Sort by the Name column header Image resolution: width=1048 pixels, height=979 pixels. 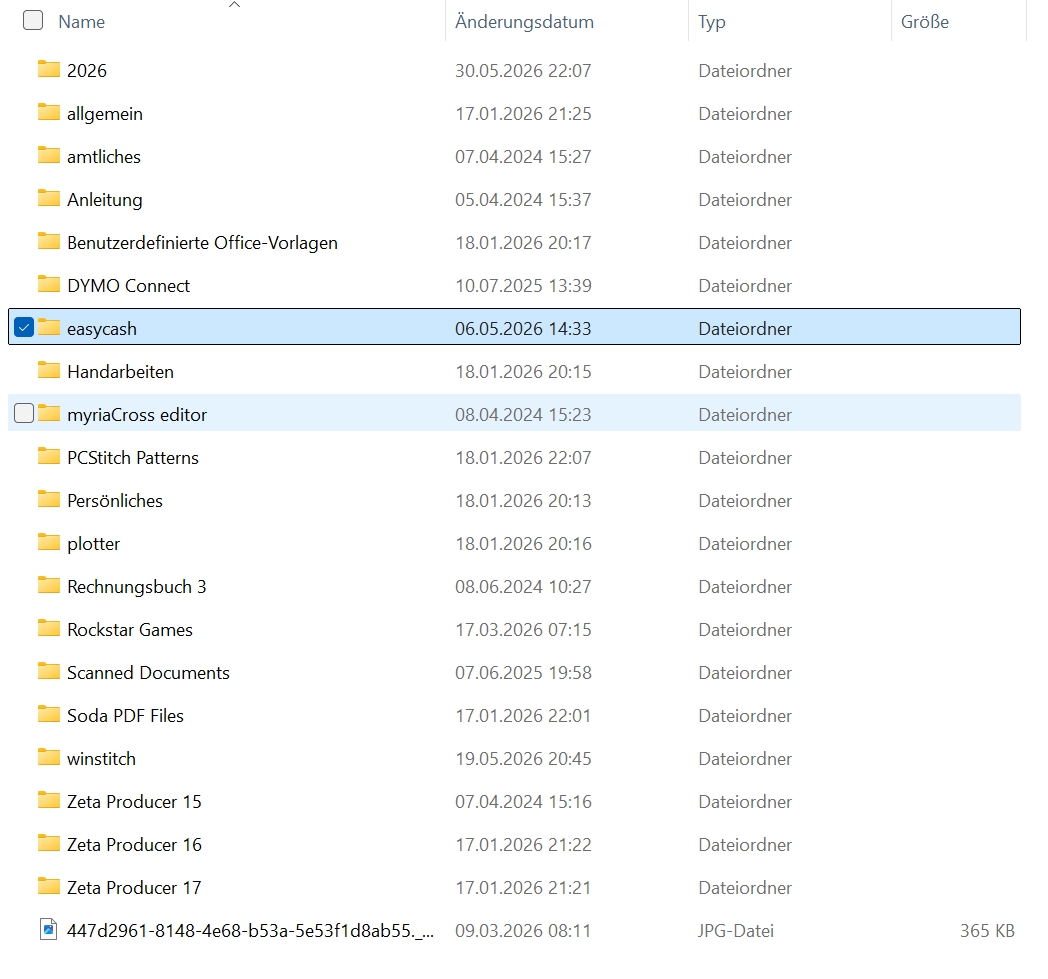[82, 22]
